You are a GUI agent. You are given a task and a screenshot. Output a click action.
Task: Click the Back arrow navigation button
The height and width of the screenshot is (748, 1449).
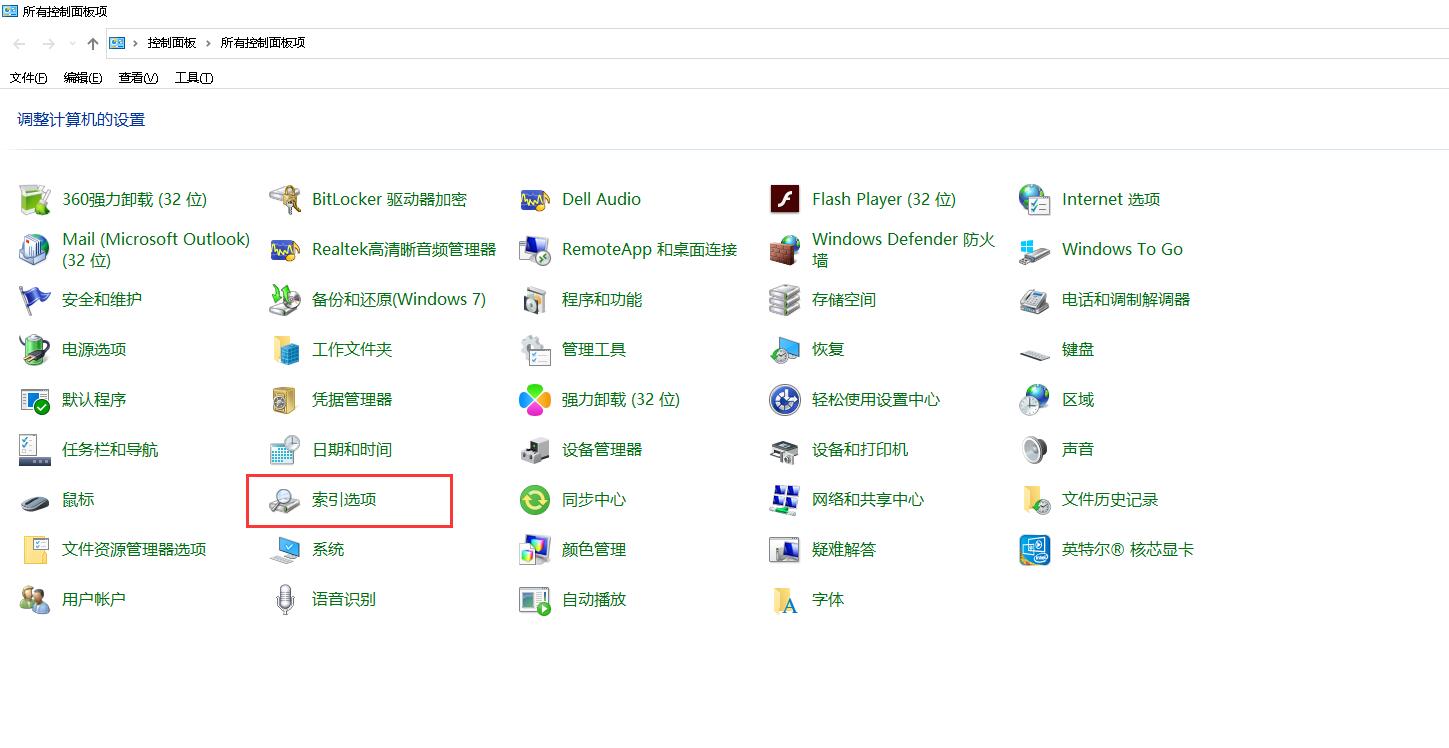[x=20, y=43]
